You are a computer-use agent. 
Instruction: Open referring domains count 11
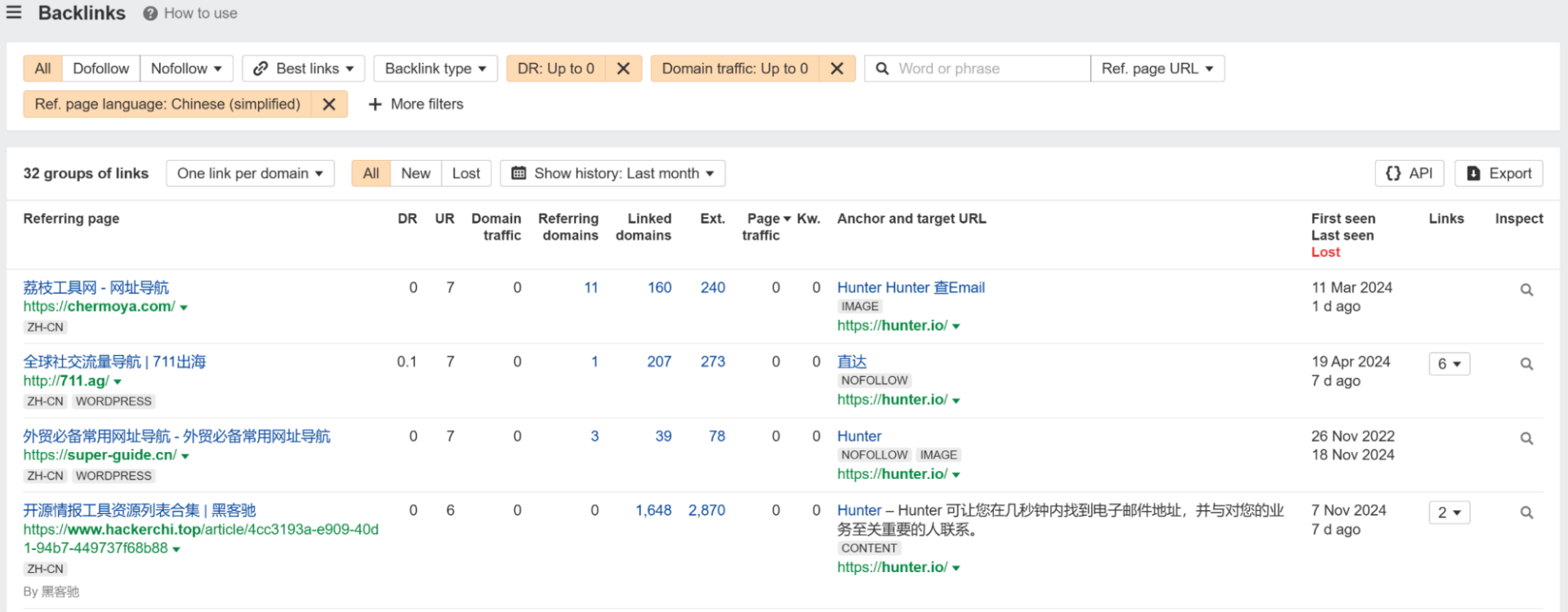tap(591, 287)
